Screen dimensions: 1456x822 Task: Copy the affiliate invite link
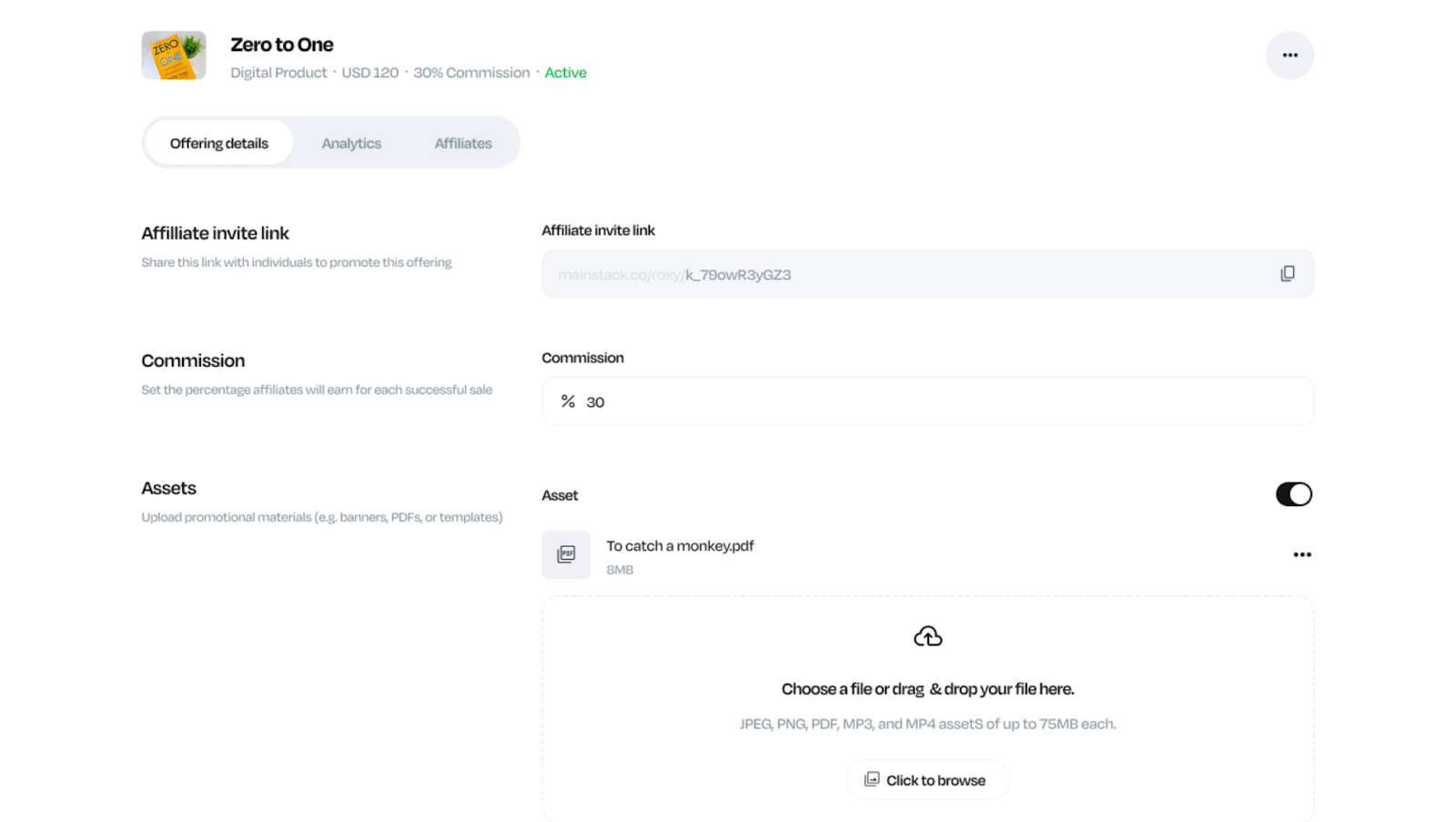point(1287,274)
